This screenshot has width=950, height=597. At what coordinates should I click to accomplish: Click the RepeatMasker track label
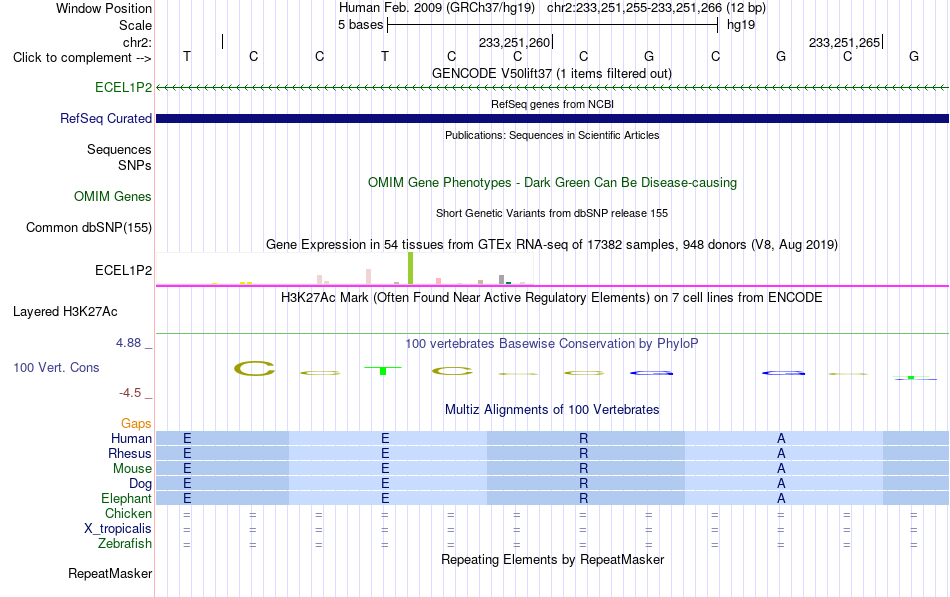pos(110,573)
